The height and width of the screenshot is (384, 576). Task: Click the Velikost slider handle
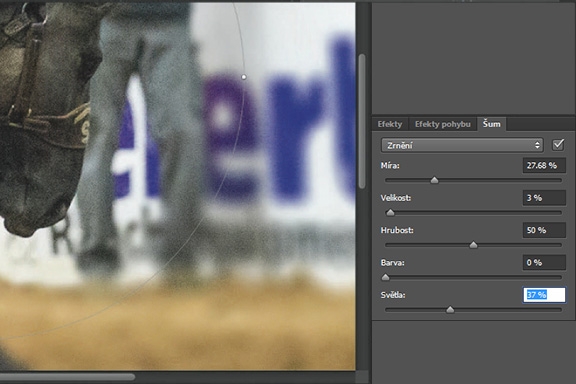pyautogui.click(x=390, y=212)
